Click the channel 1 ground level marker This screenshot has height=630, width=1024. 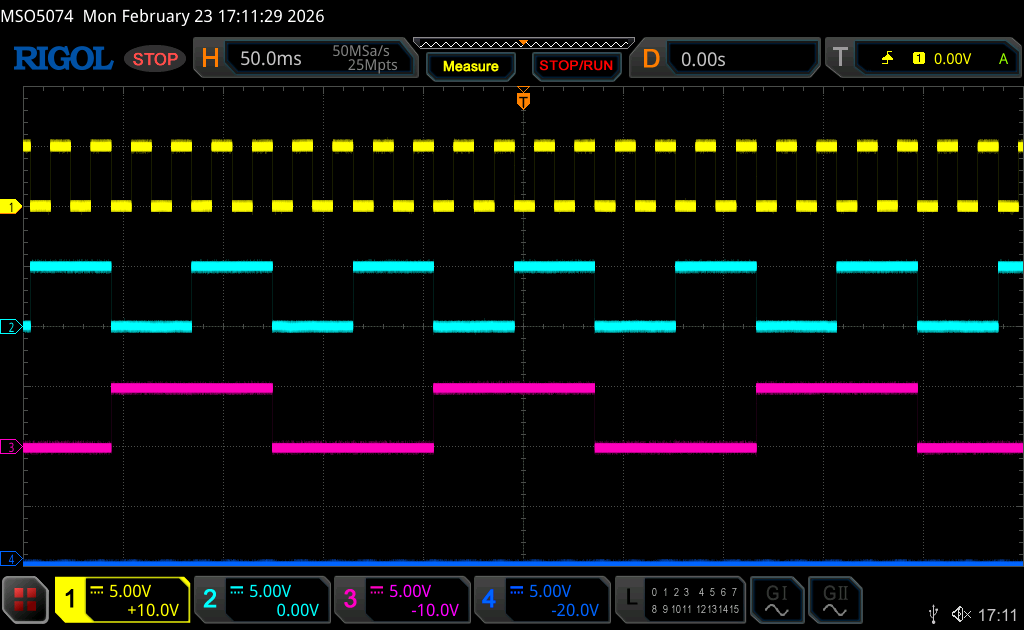(x=12, y=207)
